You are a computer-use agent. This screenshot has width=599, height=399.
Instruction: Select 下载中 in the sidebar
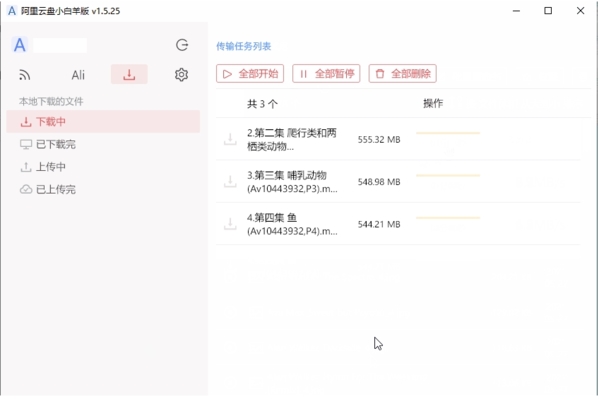103,122
